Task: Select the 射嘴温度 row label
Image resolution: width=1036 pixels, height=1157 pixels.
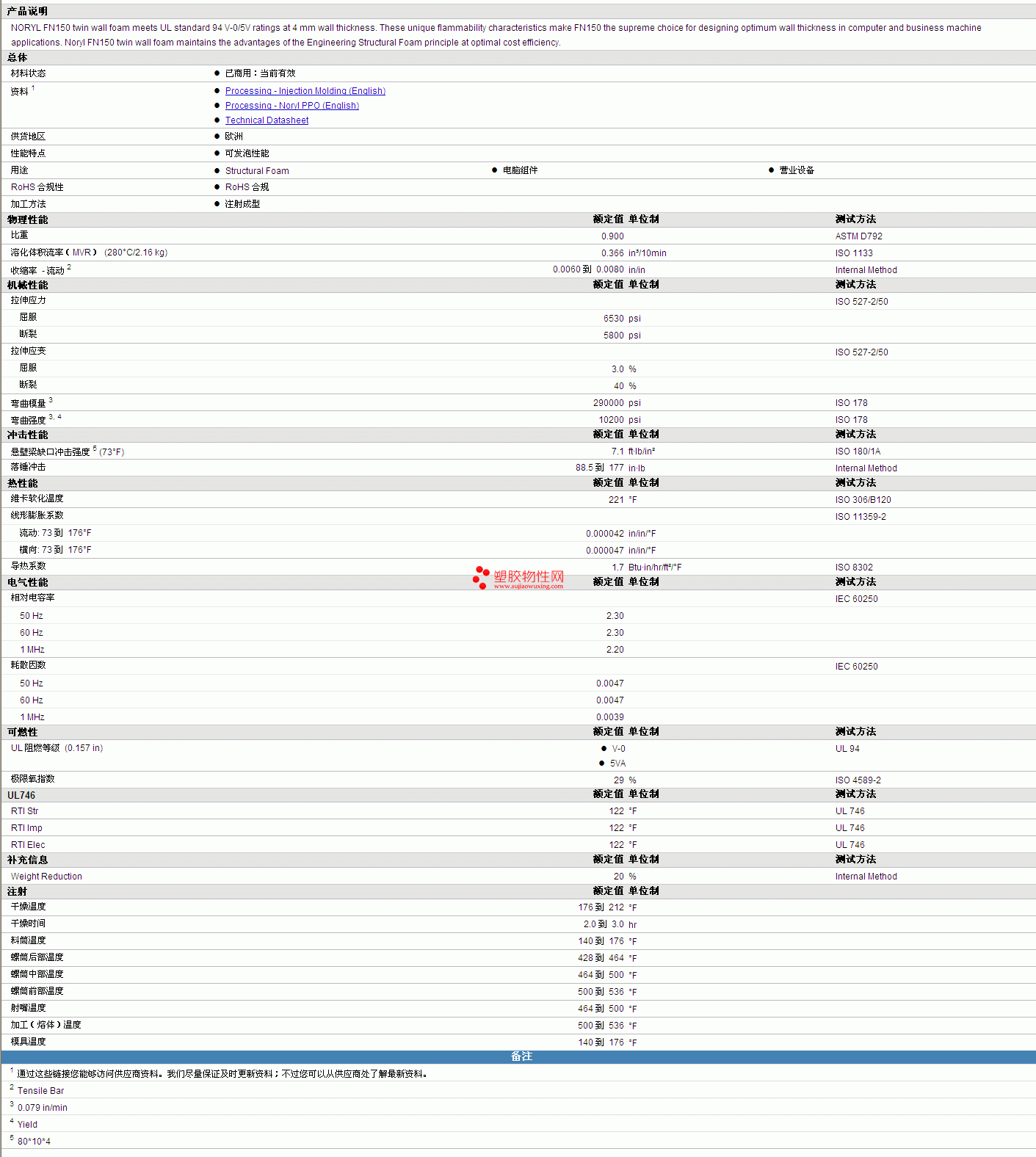Action: coord(28,1008)
